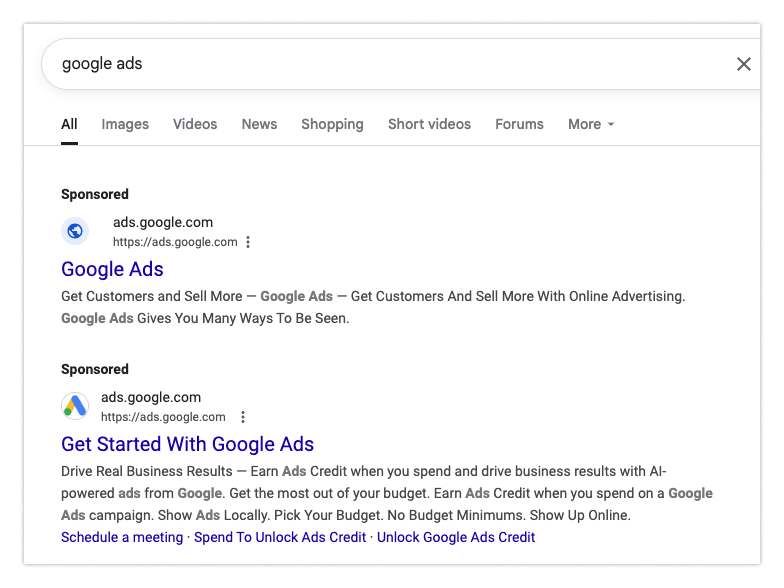The height and width of the screenshot is (588, 784).
Task: Switch to the Images tab
Action: pyautogui.click(x=125, y=124)
